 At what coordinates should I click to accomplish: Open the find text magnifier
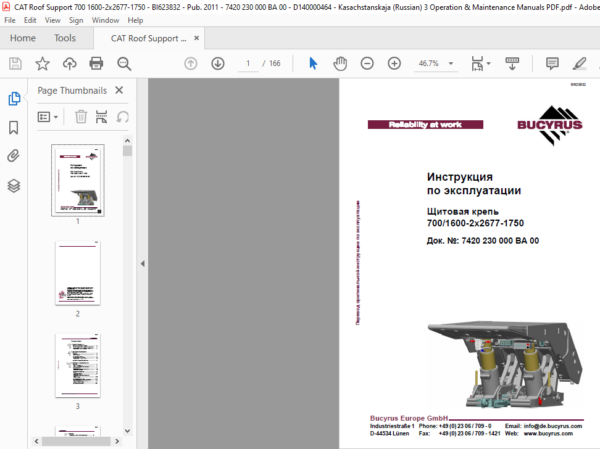coord(124,64)
